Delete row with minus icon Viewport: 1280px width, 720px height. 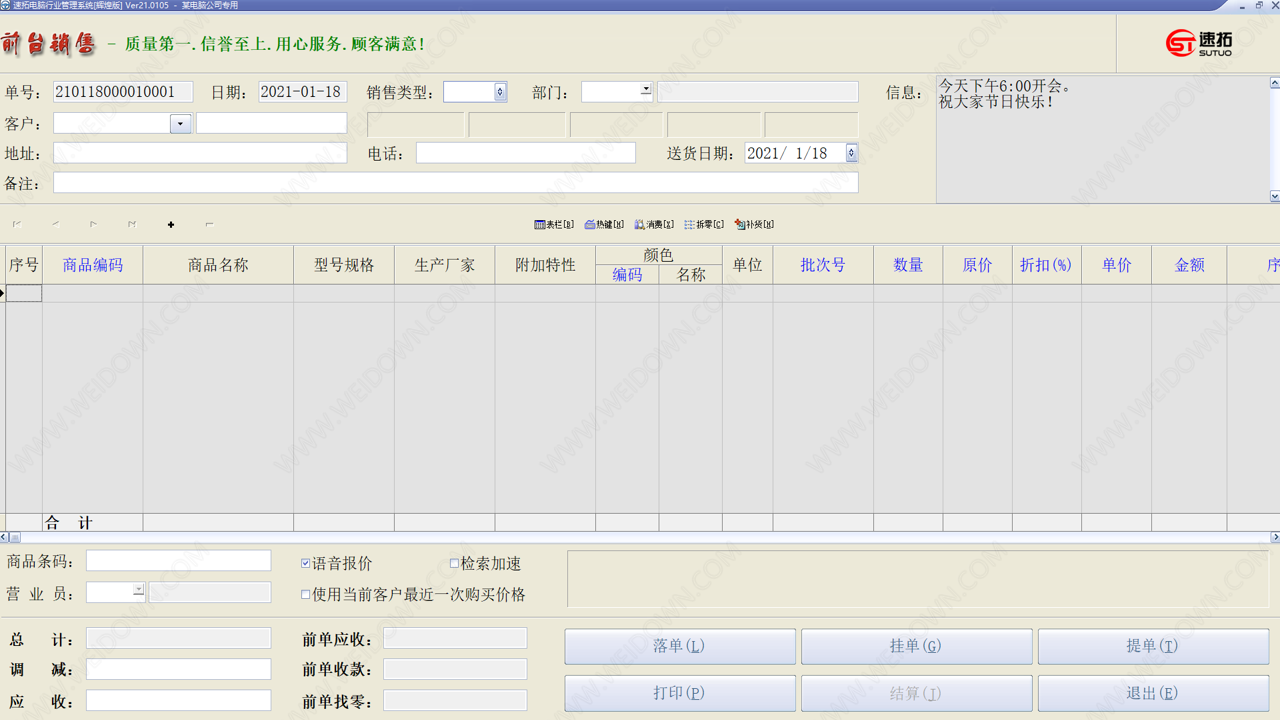tap(209, 224)
